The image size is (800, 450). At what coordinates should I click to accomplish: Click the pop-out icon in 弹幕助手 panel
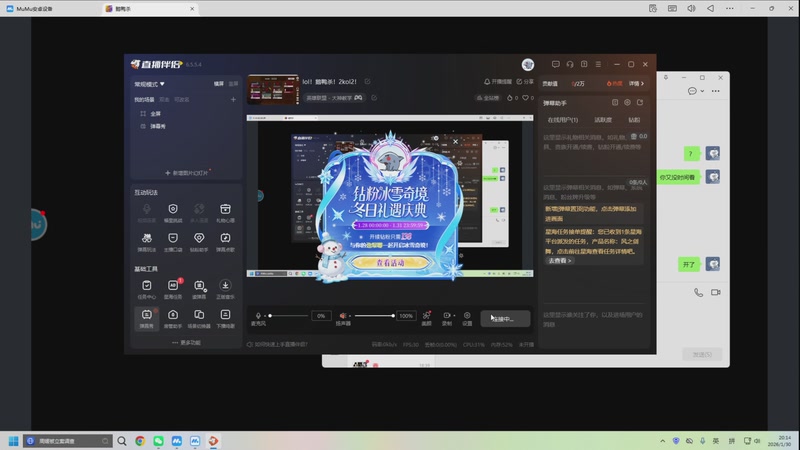[640, 103]
